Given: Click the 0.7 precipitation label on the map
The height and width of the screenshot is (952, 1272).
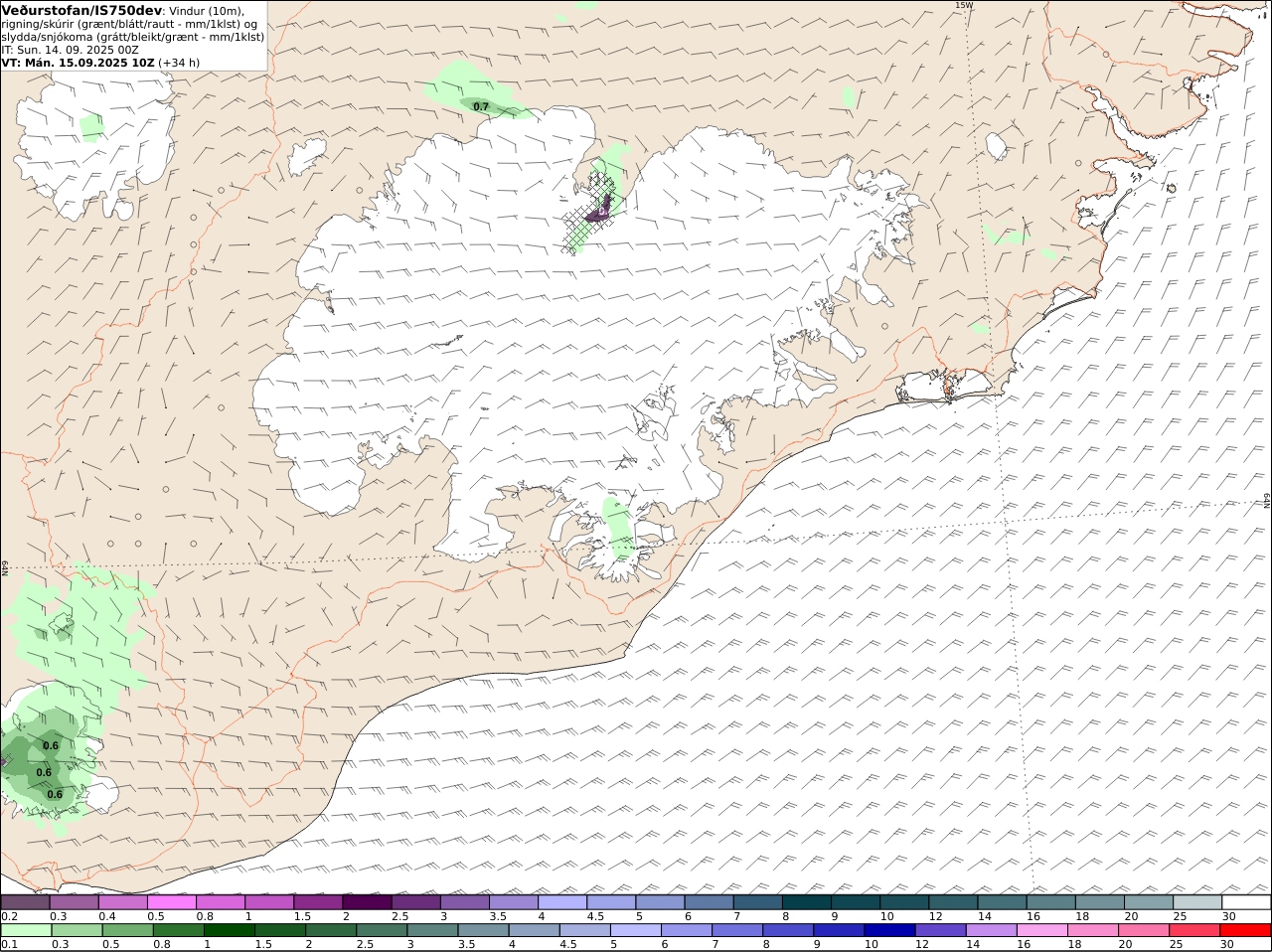Looking at the screenshot, I should click(x=481, y=106).
